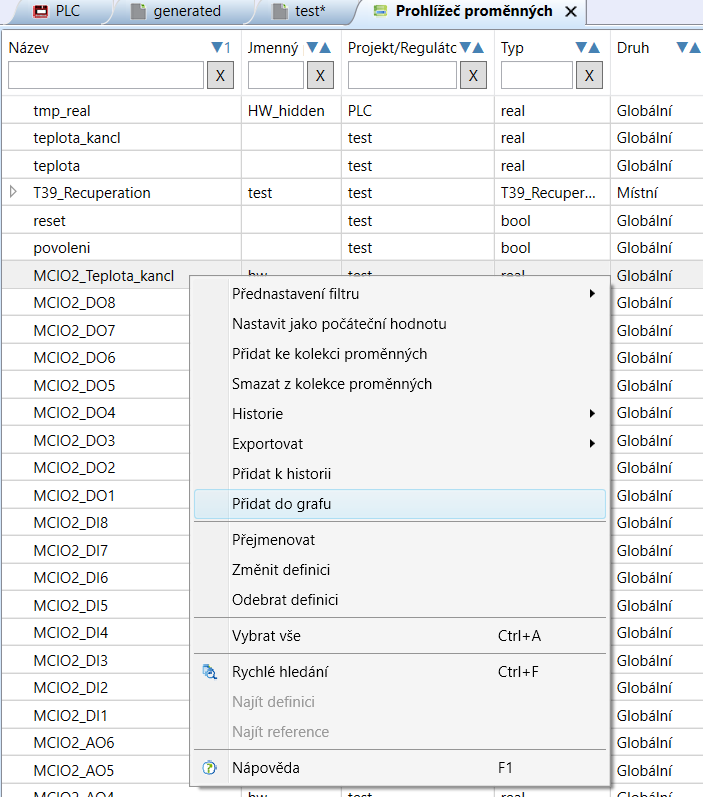
Task: Sort Projekt/Regulátor column descending with down arrow
Action: pyautogui.click(x=465, y=48)
